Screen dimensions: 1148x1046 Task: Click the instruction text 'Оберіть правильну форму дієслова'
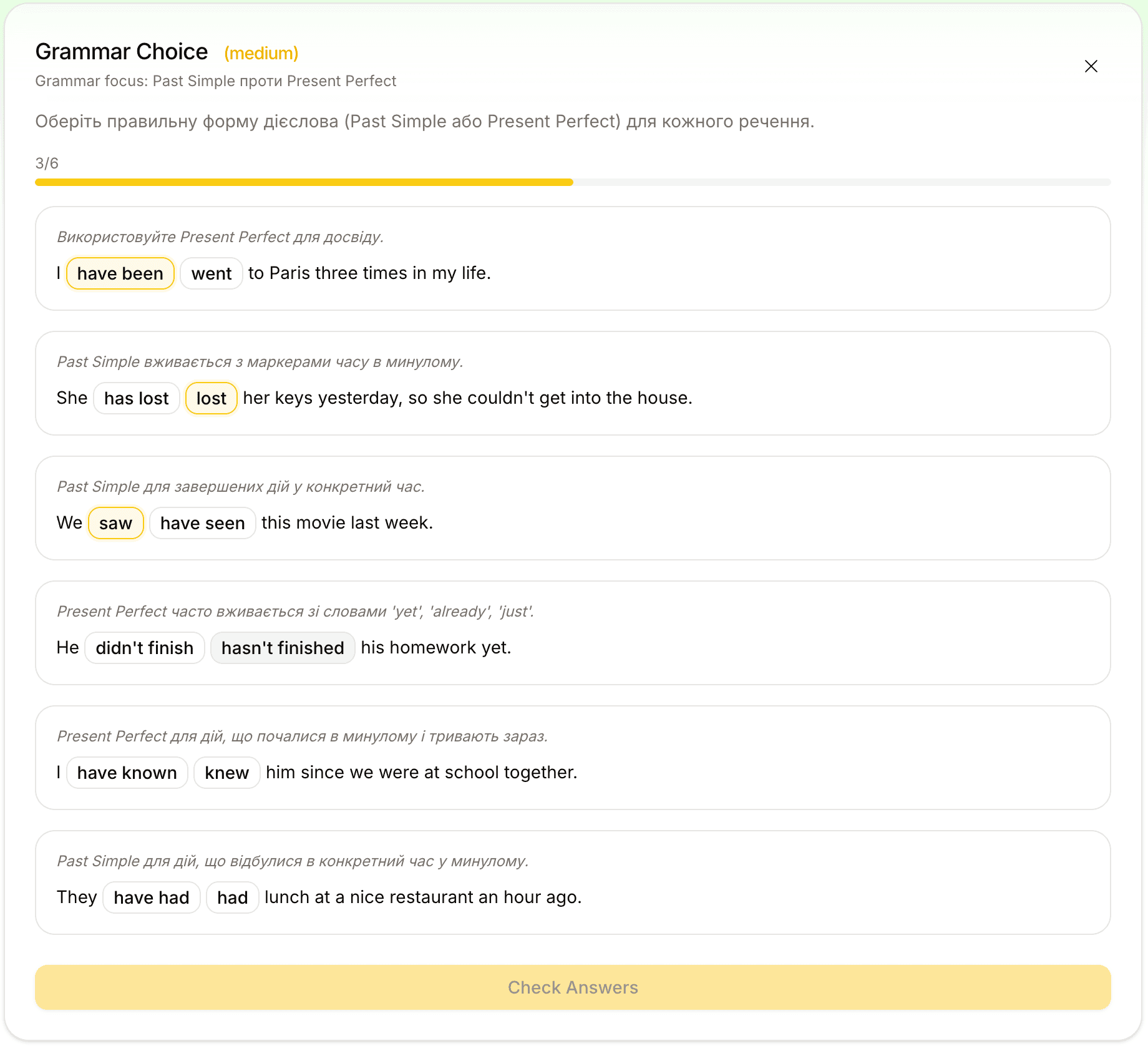pyautogui.click(x=425, y=121)
